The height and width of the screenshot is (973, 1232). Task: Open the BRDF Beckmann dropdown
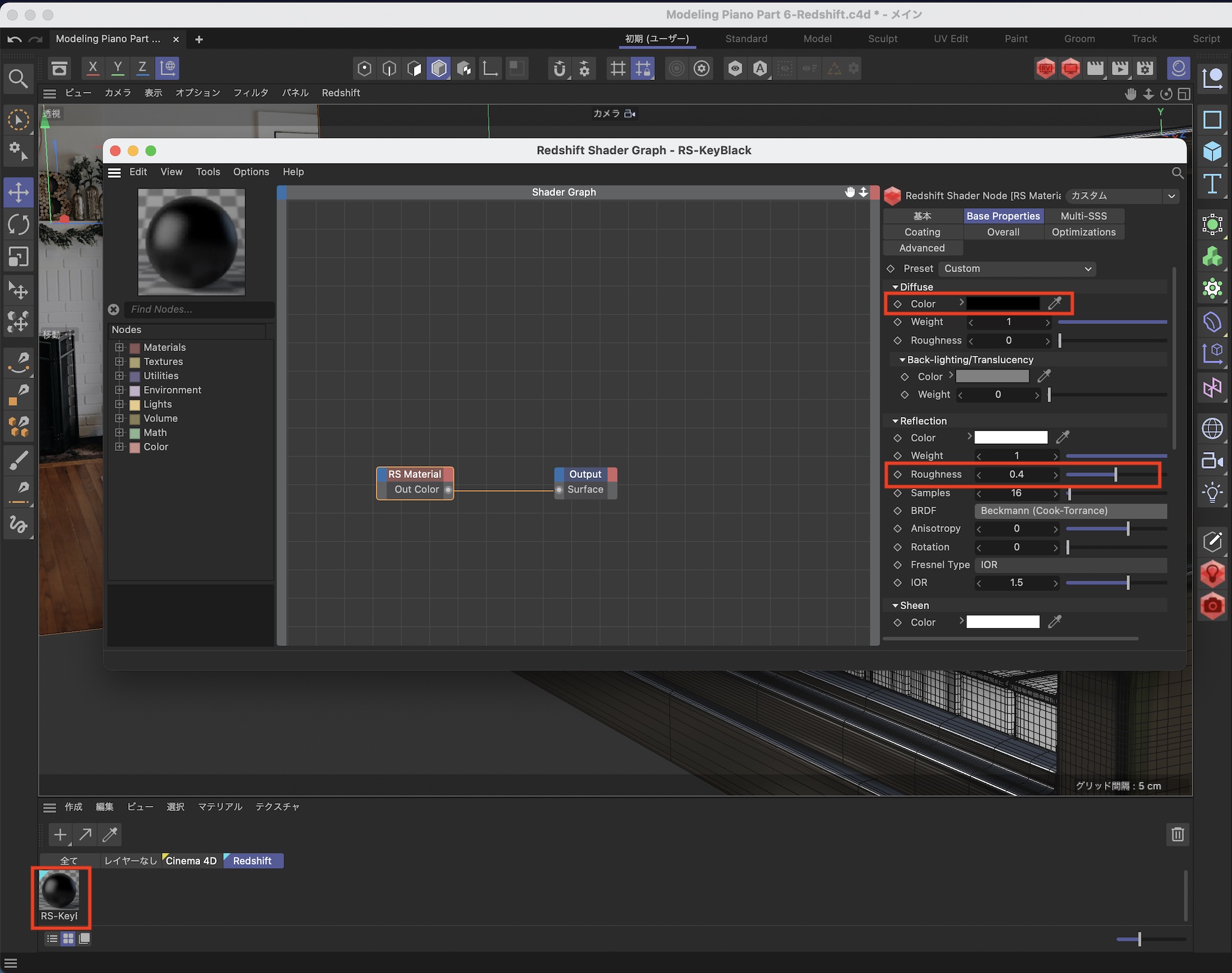[1070, 511]
